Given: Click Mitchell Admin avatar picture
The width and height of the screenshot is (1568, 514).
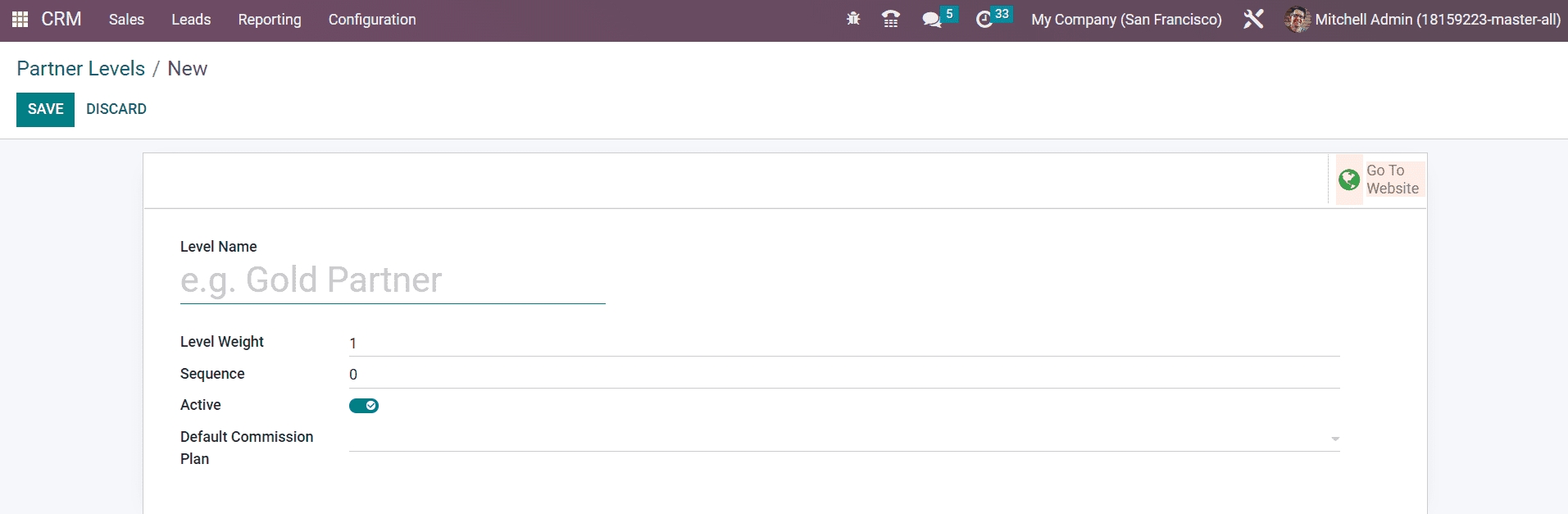Looking at the screenshot, I should coord(1297,20).
